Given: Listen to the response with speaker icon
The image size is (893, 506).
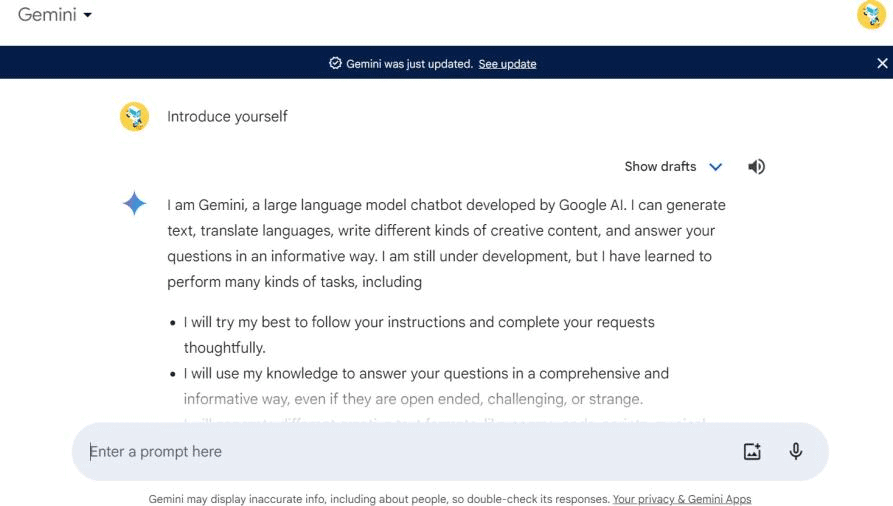Looking at the screenshot, I should (757, 167).
